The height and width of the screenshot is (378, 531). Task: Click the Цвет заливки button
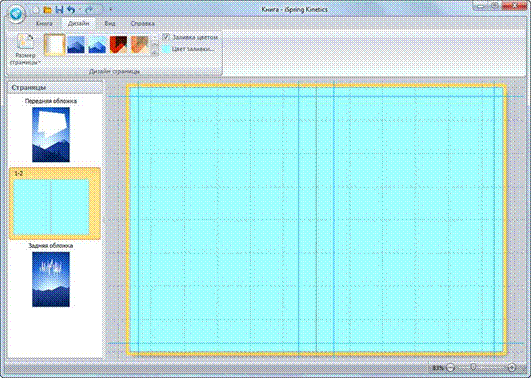pos(189,49)
